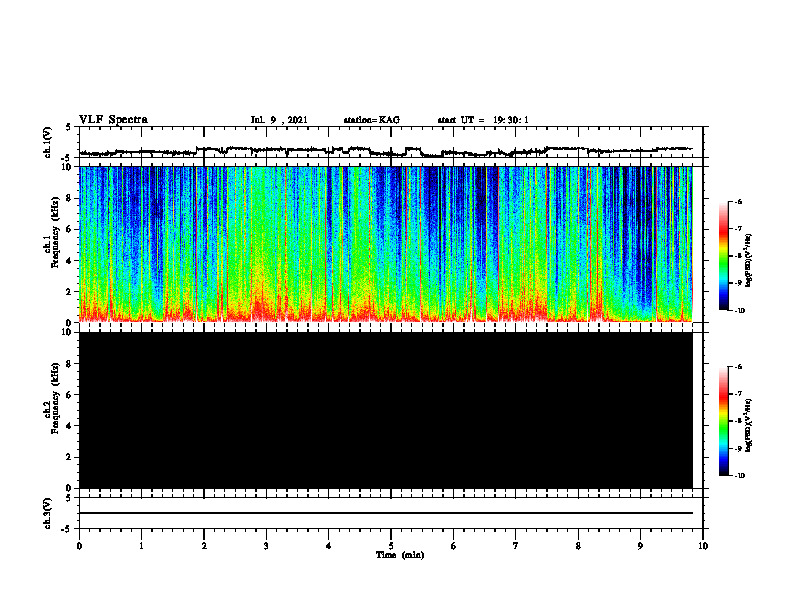Screen dimensions: 792x612
Task: Click the "-8" label on ch.2 color bar
Action: pos(738,421)
